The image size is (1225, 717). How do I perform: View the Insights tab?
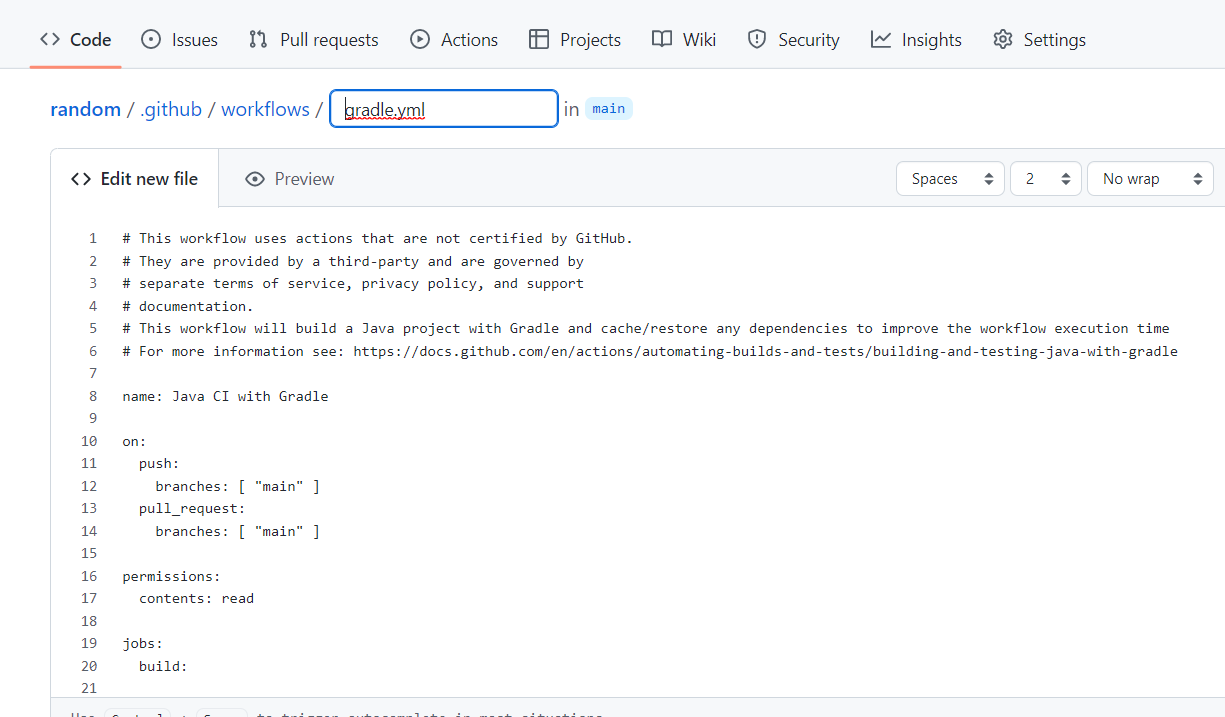point(916,40)
